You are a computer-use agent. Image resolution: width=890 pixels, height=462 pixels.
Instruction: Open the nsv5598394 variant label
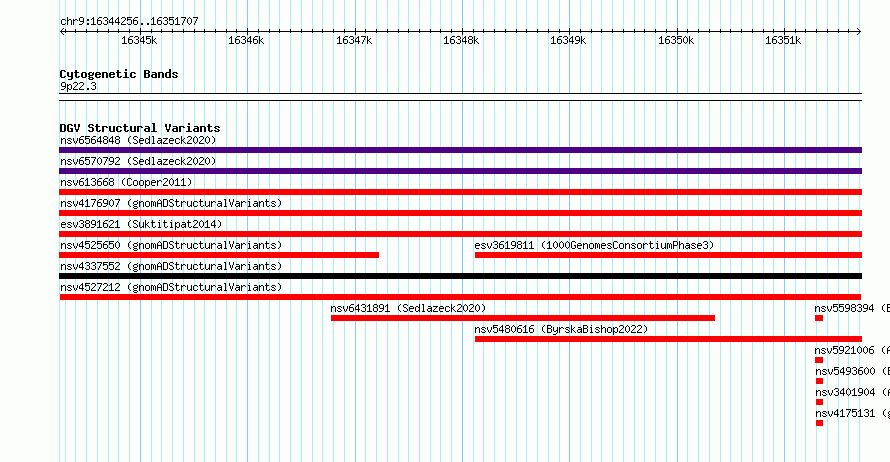point(852,308)
